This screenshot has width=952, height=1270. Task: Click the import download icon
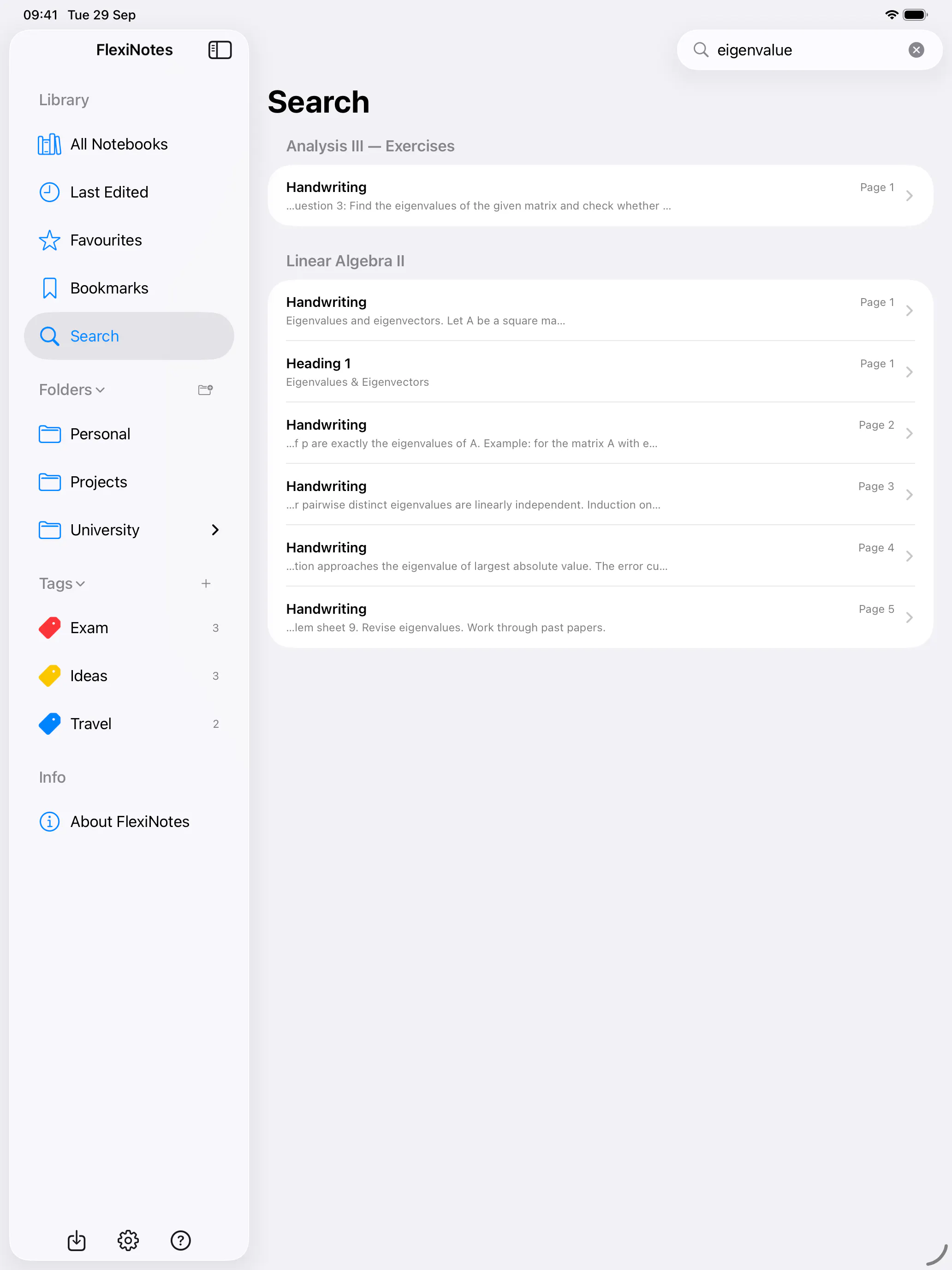tap(76, 1240)
